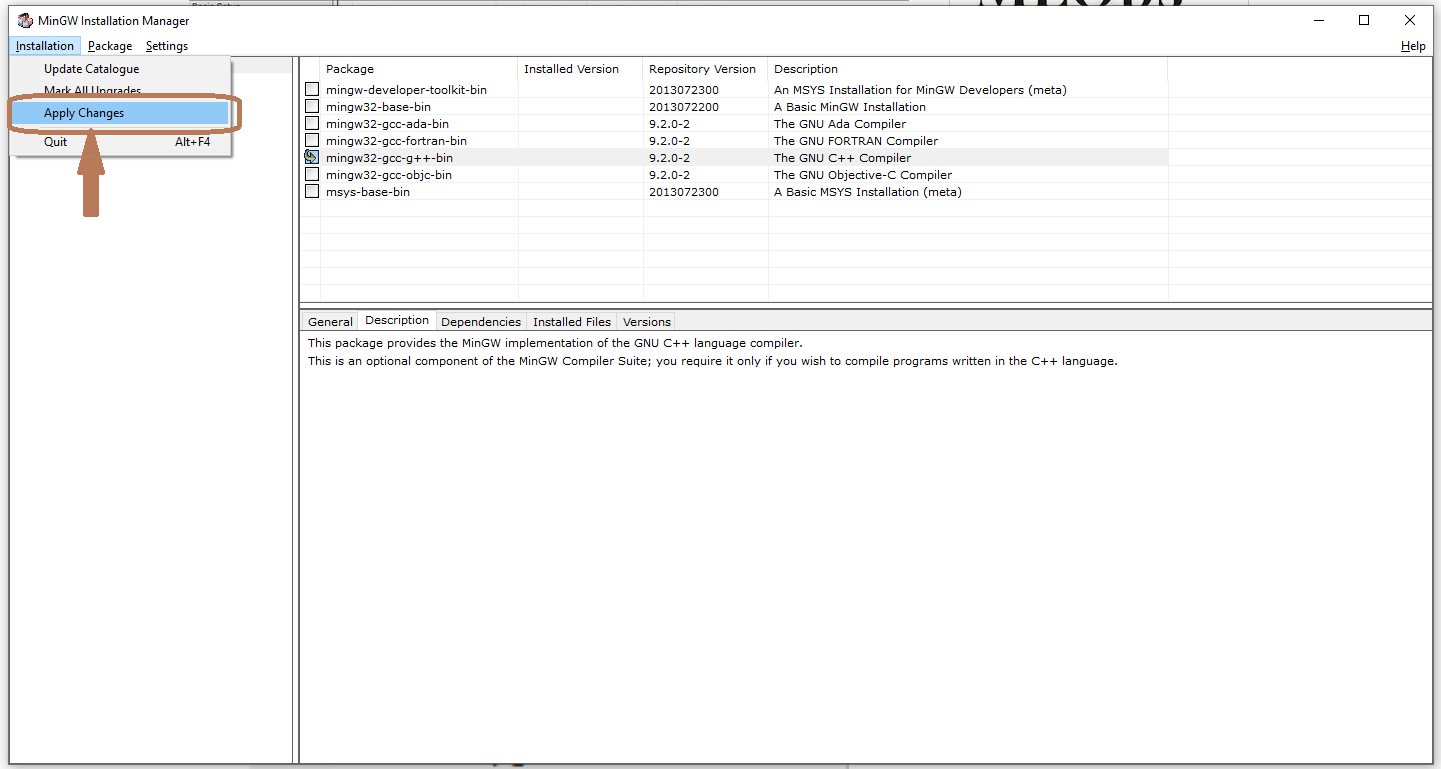This screenshot has width=1441, height=769.
Task: Select the mingw32-base-bin package name
Action: coord(378,107)
